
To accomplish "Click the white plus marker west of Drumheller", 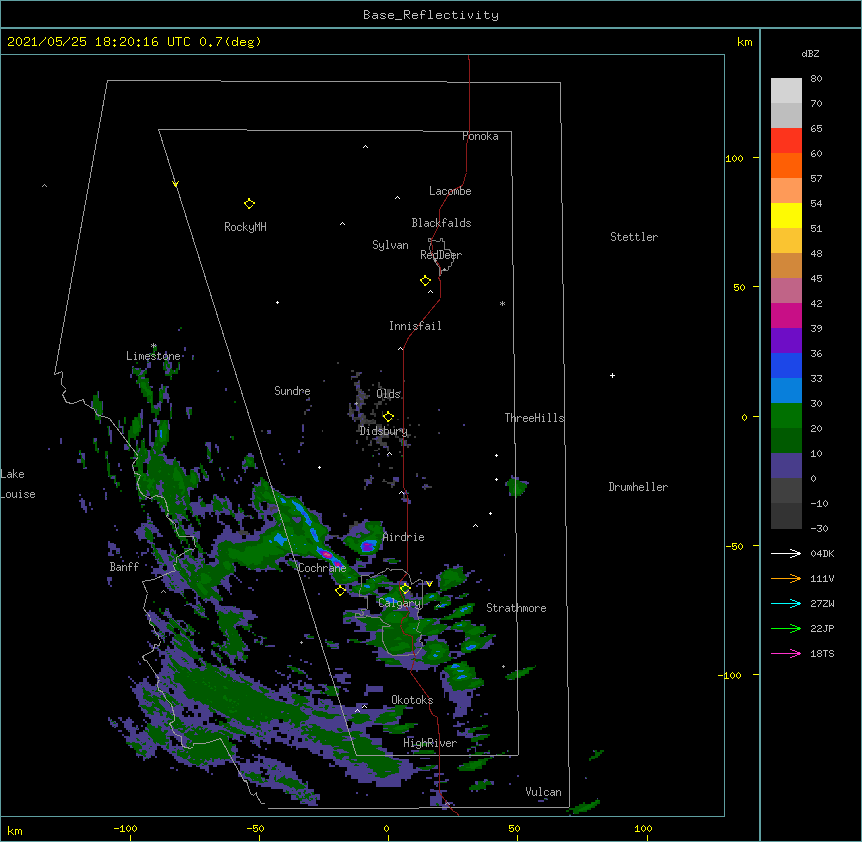I will click(x=612, y=375).
